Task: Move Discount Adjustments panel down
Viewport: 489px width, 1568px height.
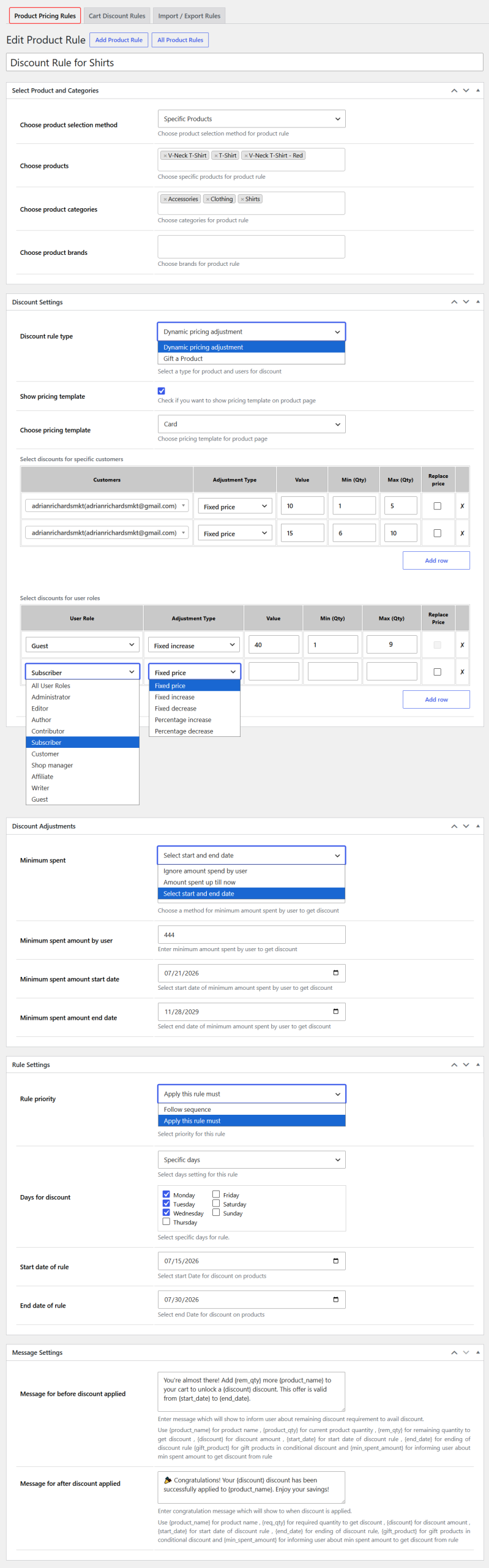Action: point(466,826)
